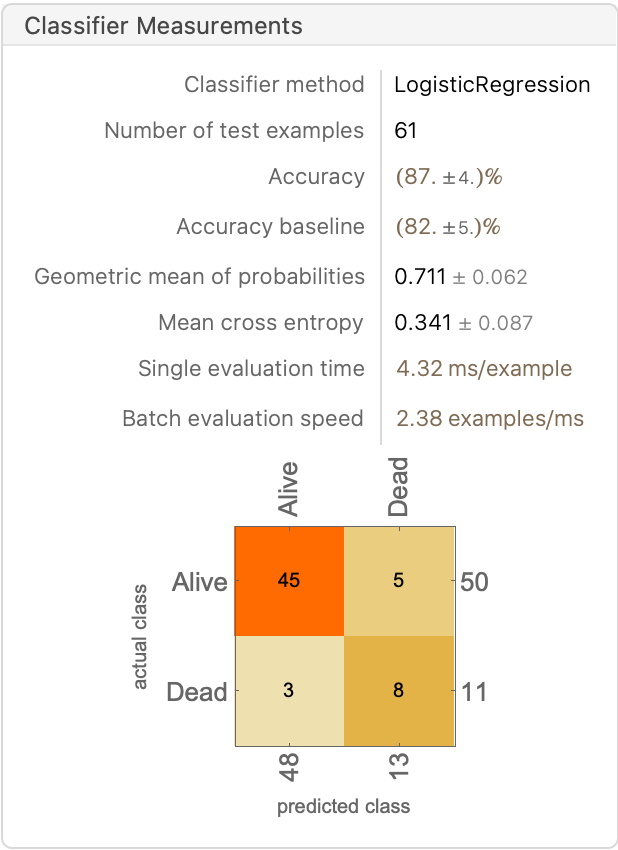Click the rotated Dead column header
618x850 pixels.
click(399, 487)
